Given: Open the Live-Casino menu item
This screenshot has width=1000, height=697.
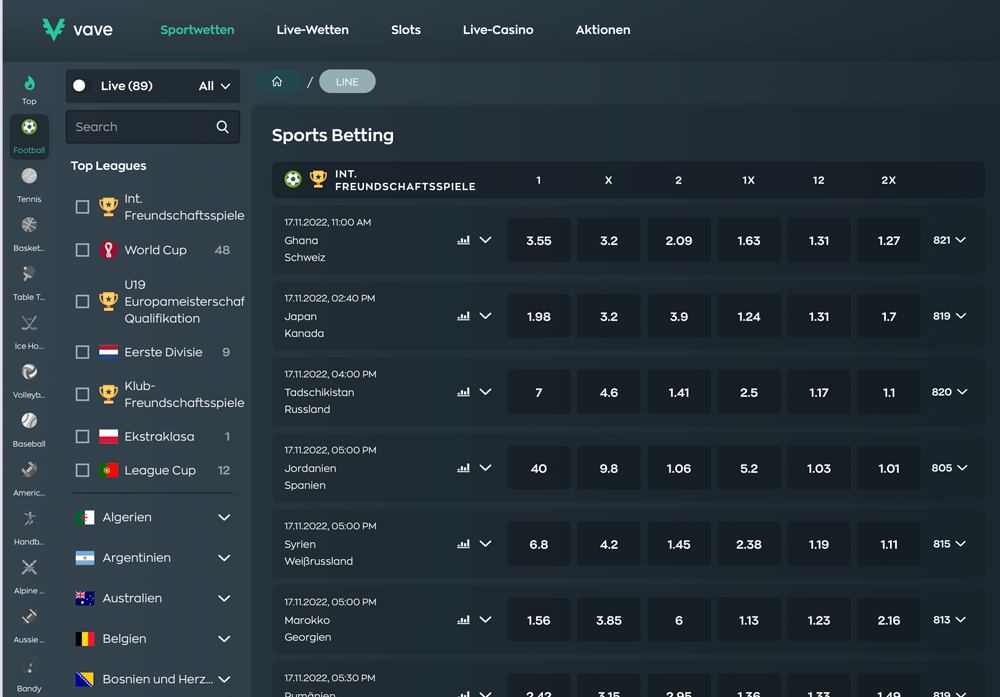Looking at the screenshot, I should coord(498,30).
